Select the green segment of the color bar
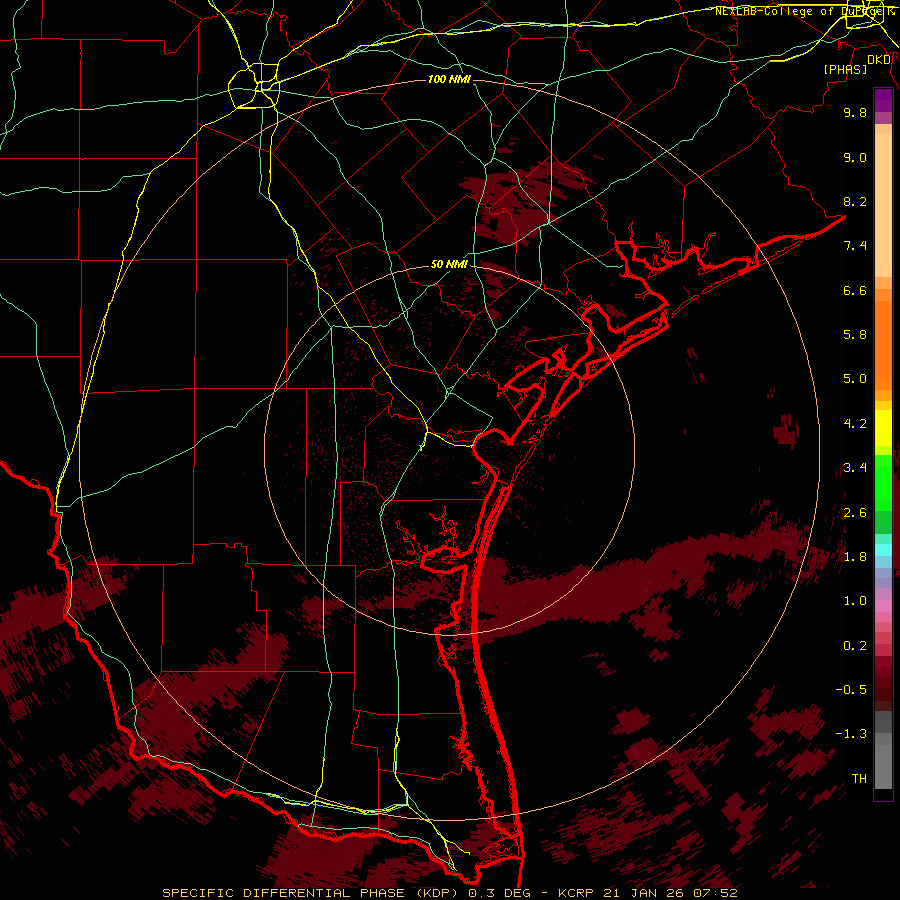Screen dimensions: 900x900 883,482
